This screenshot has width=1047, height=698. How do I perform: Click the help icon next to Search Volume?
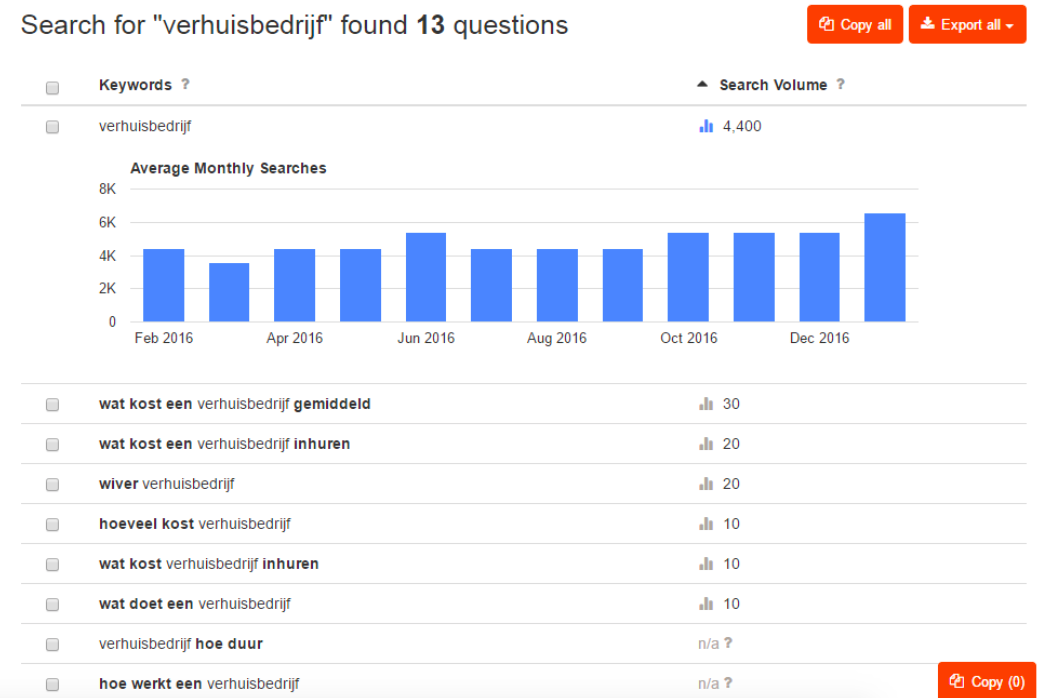tap(840, 85)
